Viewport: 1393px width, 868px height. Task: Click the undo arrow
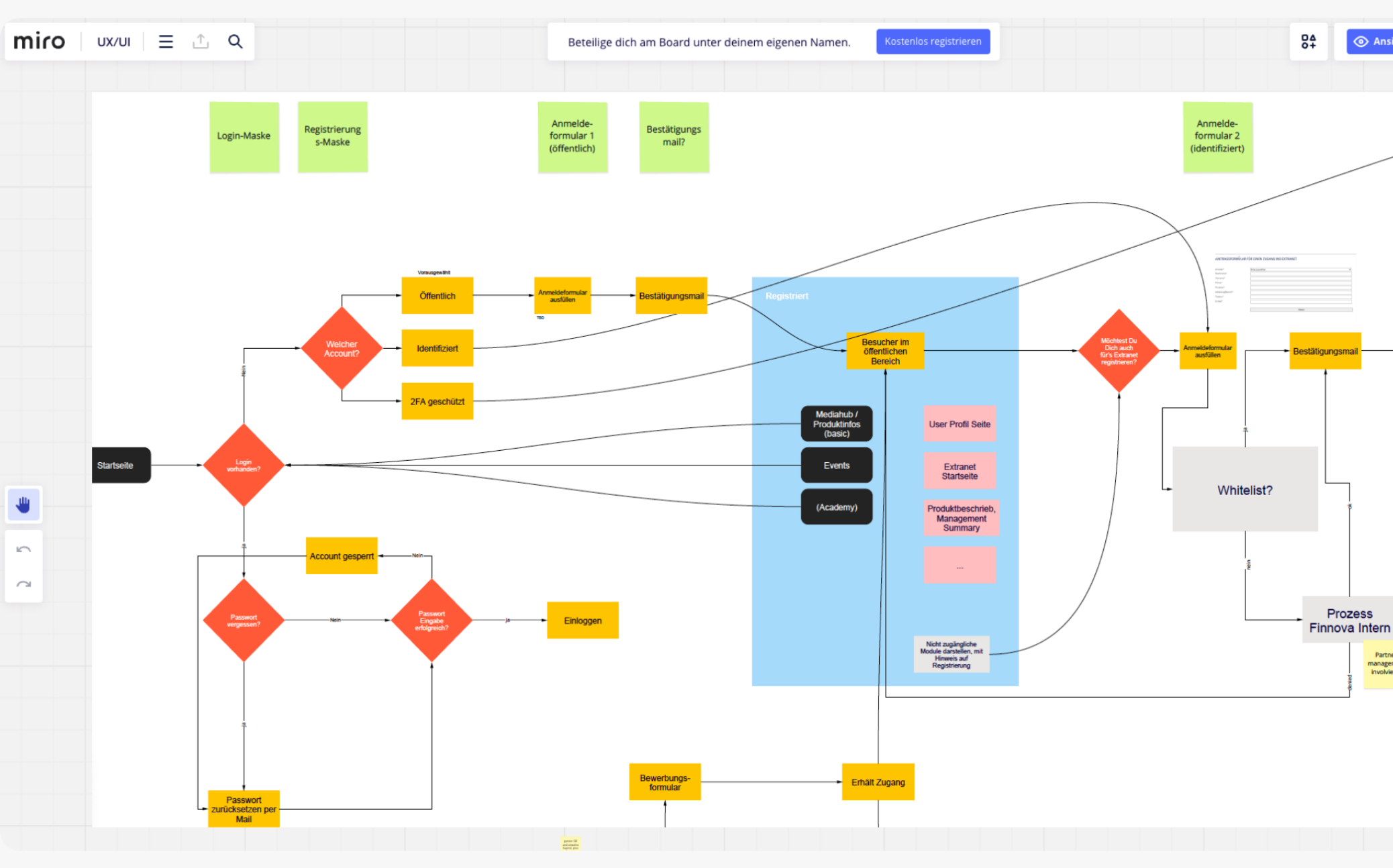pyautogui.click(x=23, y=549)
